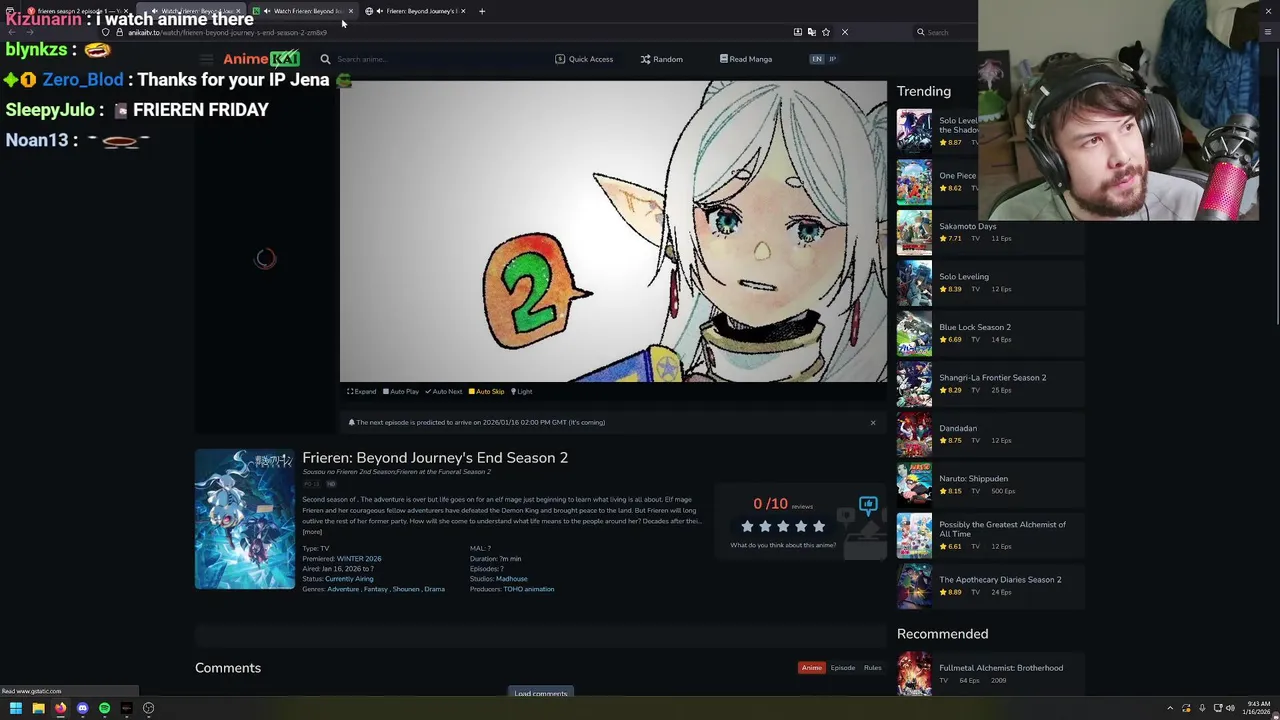
Task: Click Solo Leveling 12 Eps thumbnail
Action: pyautogui.click(x=914, y=283)
